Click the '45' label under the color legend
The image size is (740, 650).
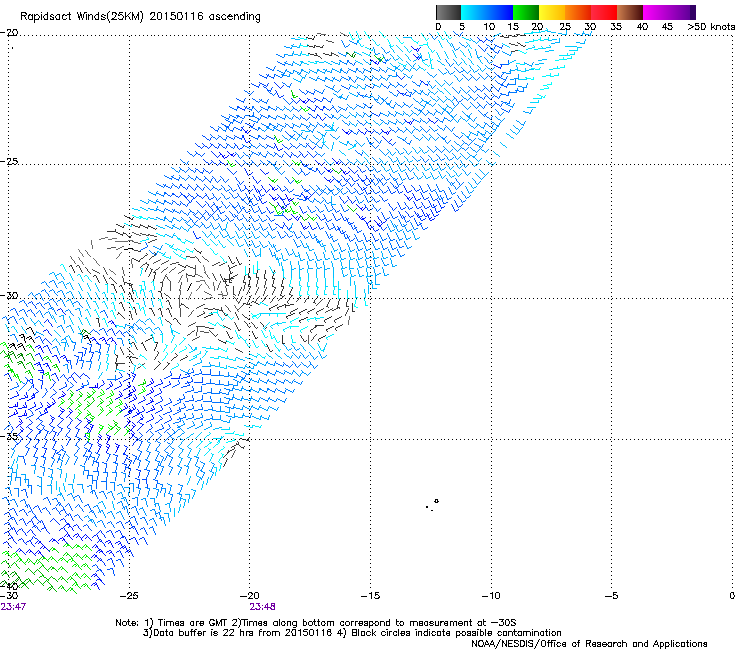point(667,27)
